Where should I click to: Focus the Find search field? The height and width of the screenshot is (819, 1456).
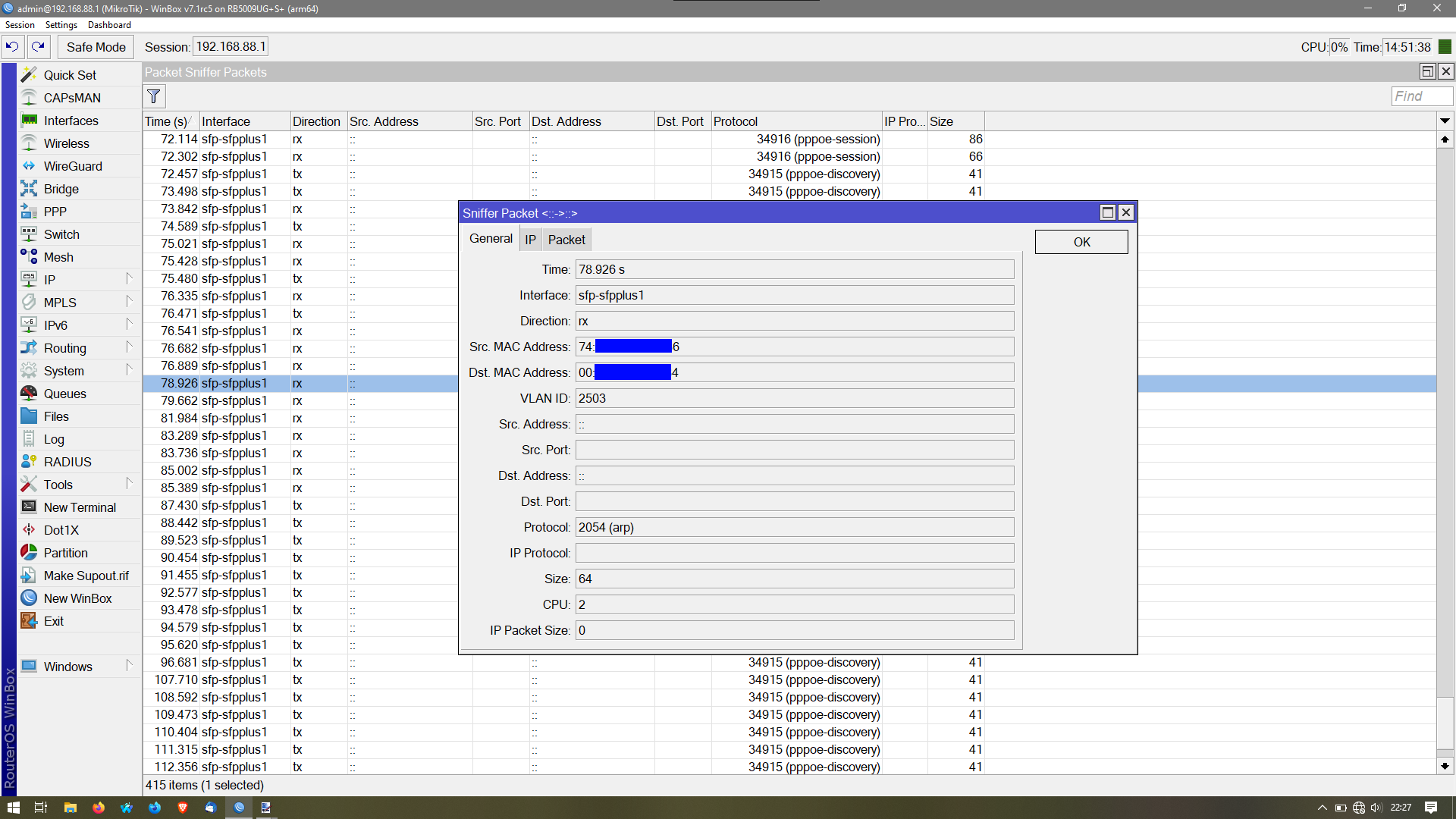(x=1422, y=96)
